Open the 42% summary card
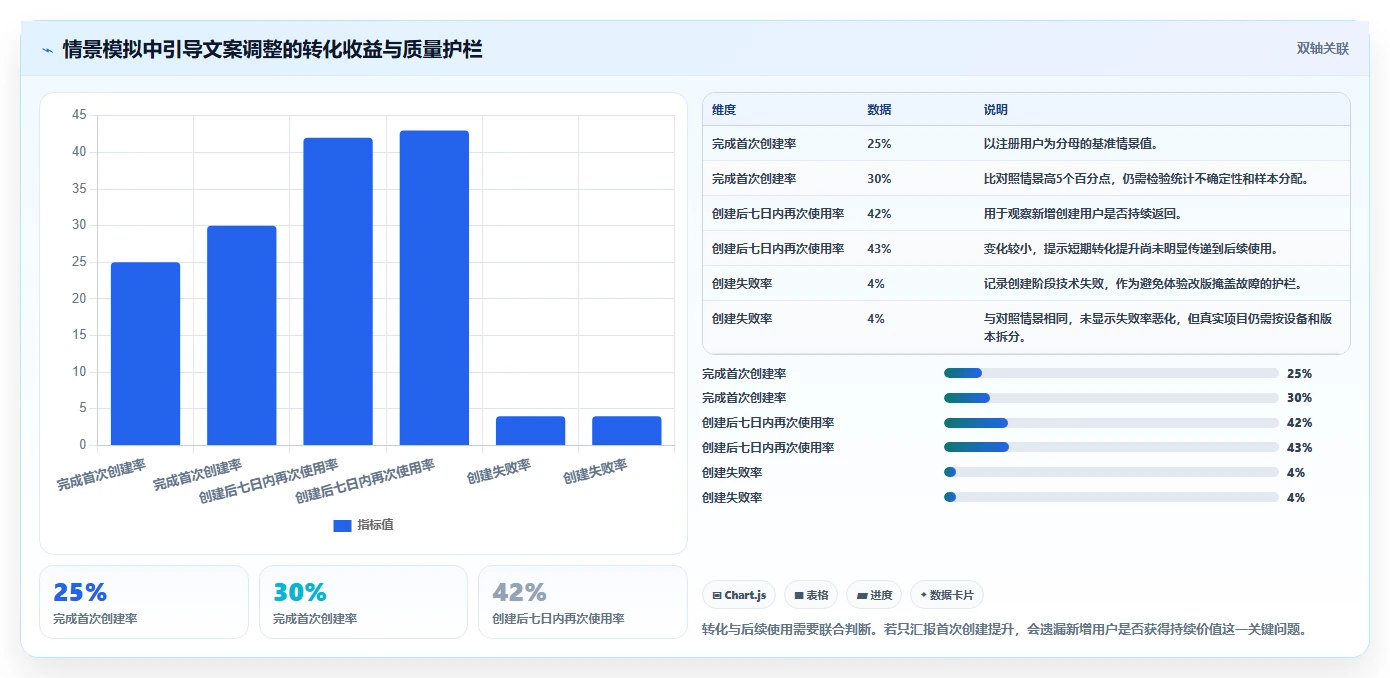 point(583,602)
